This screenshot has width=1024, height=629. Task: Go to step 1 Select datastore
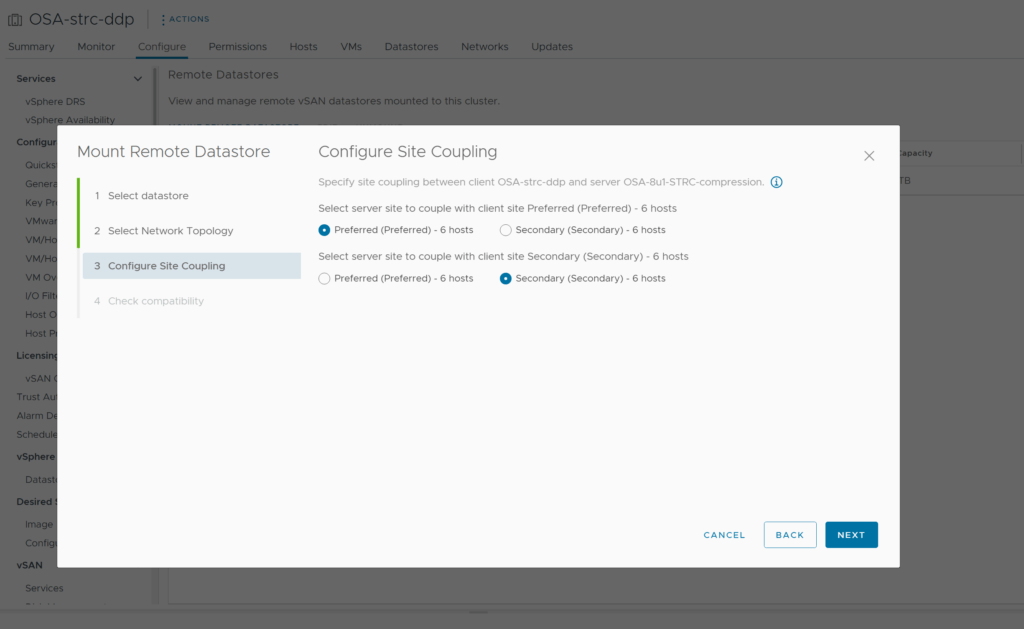[148, 196]
